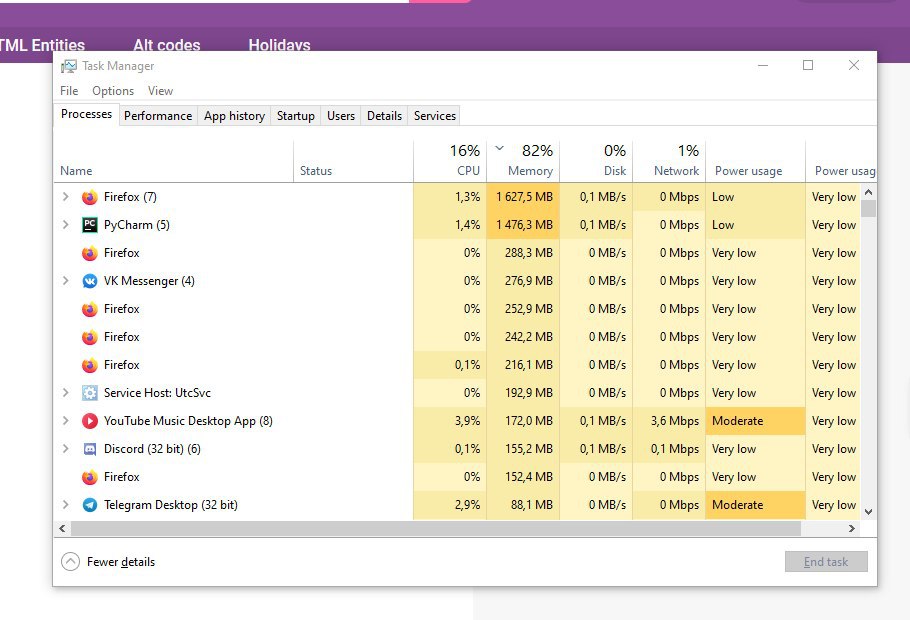Click the 88,1 MB memory value
The height and width of the screenshot is (620, 910).
click(x=532, y=505)
